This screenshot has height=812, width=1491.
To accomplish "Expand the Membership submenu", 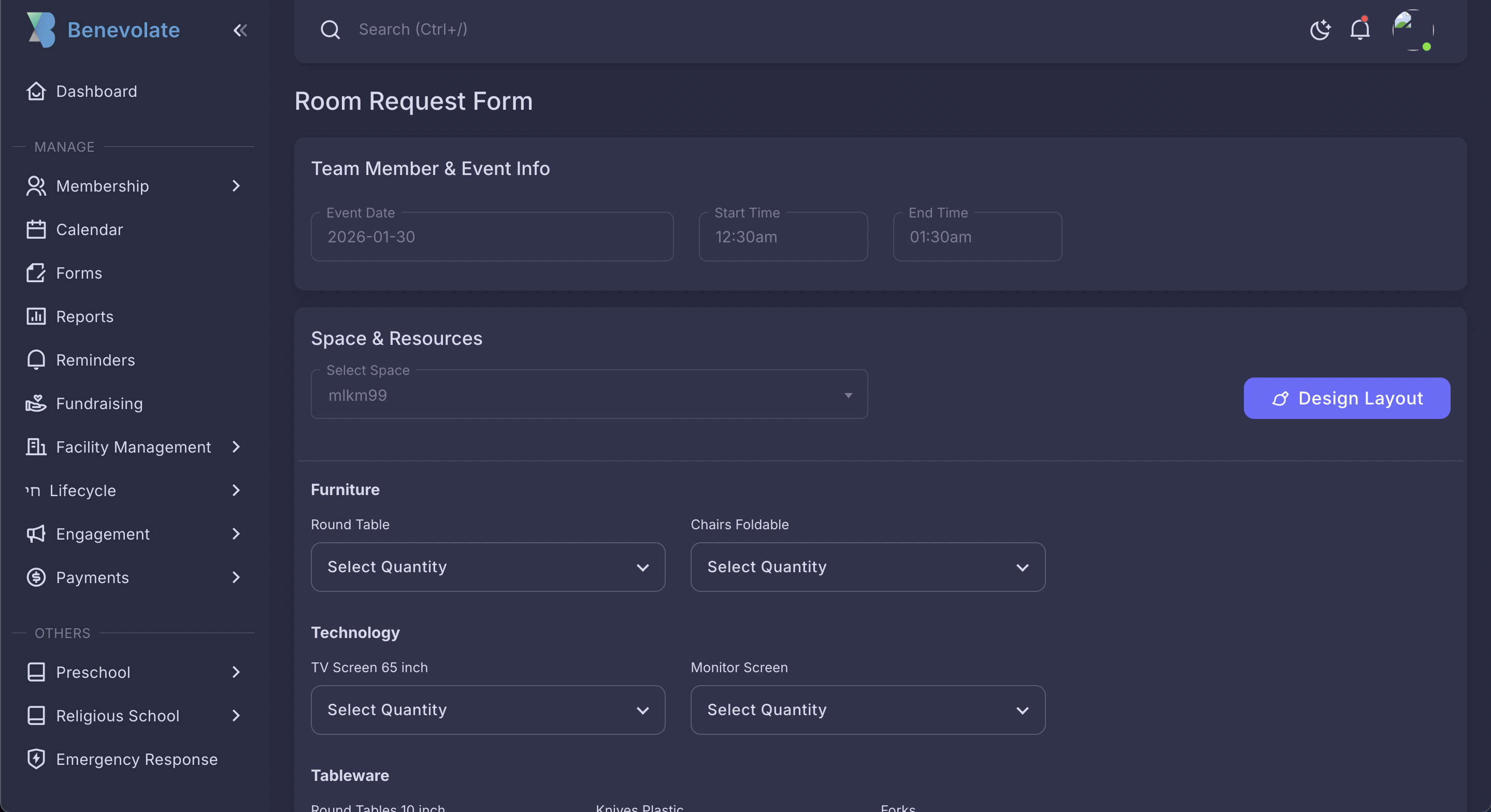I will [x=235, y=186].
